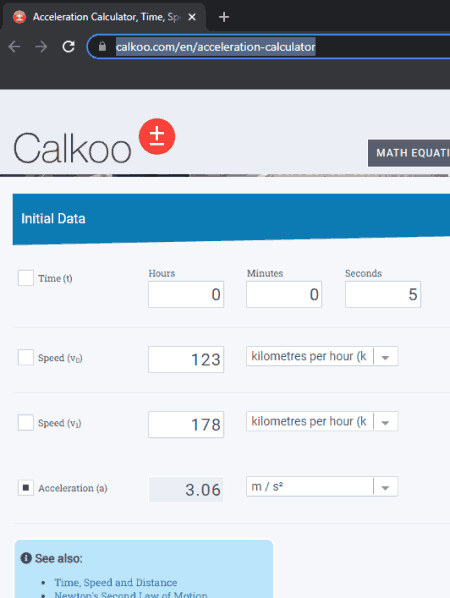Click the Hours column label
The height and width of the screenshot is (598, 450).
click(162, 273)
